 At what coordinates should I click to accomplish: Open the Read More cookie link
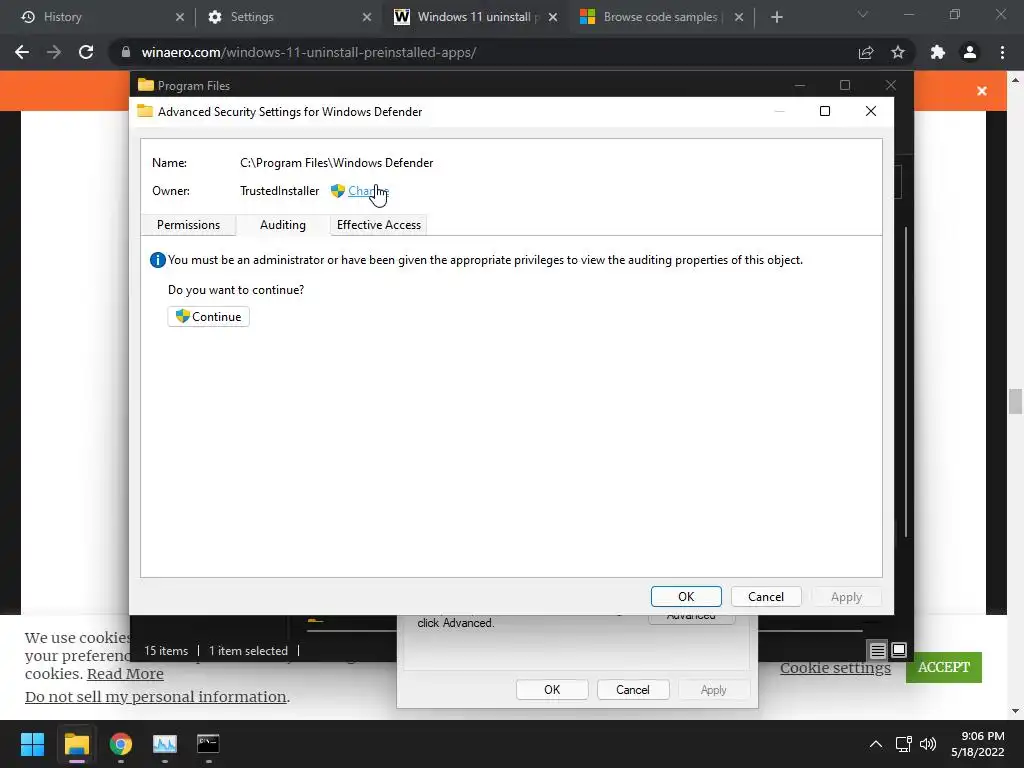[125, 674]
